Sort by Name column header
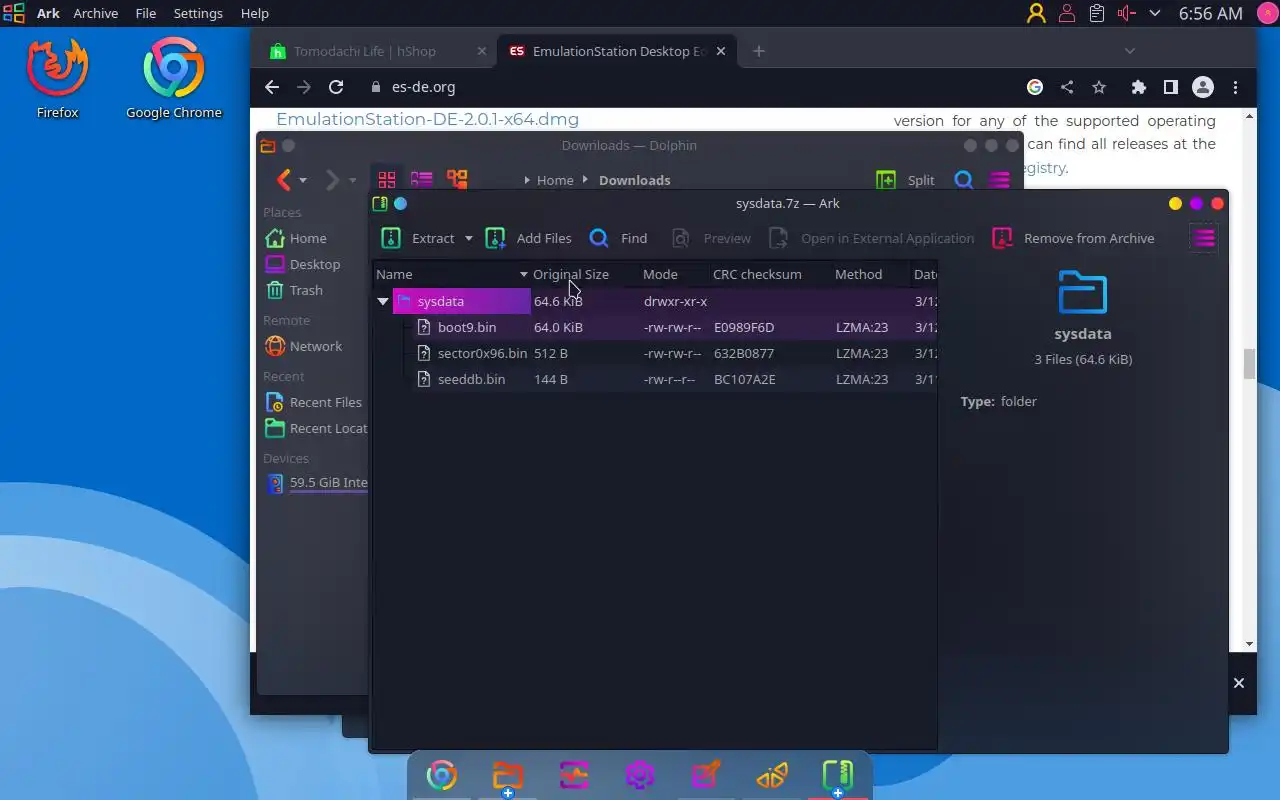Viewport: 1280px width, 800px height. (452, 274)
